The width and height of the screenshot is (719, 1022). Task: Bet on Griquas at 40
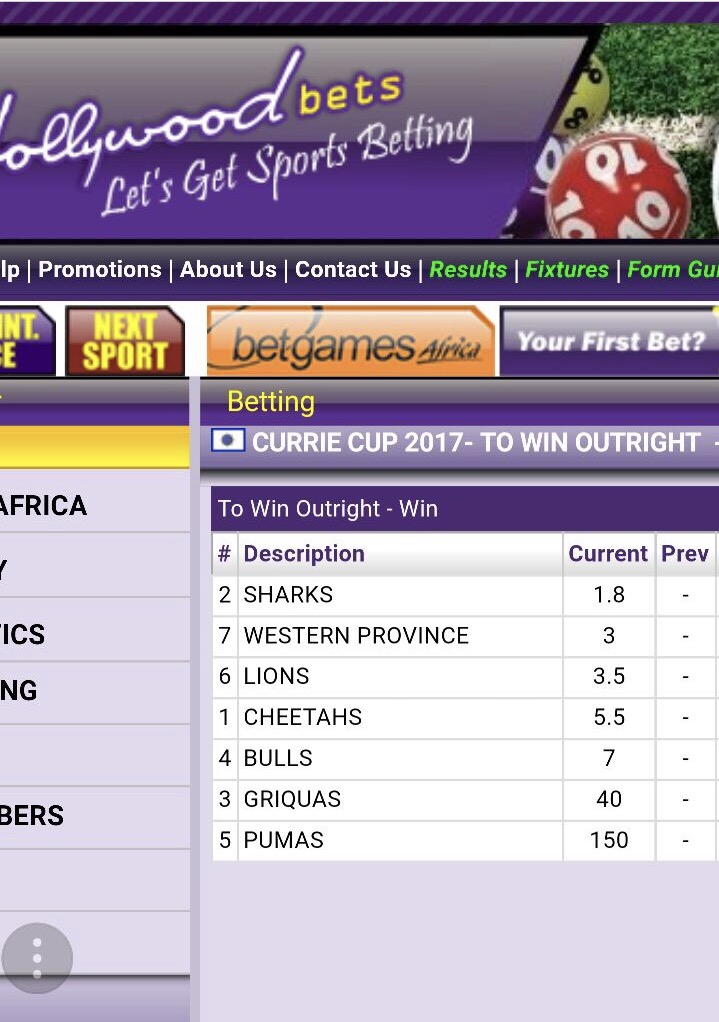coord(608,800)
